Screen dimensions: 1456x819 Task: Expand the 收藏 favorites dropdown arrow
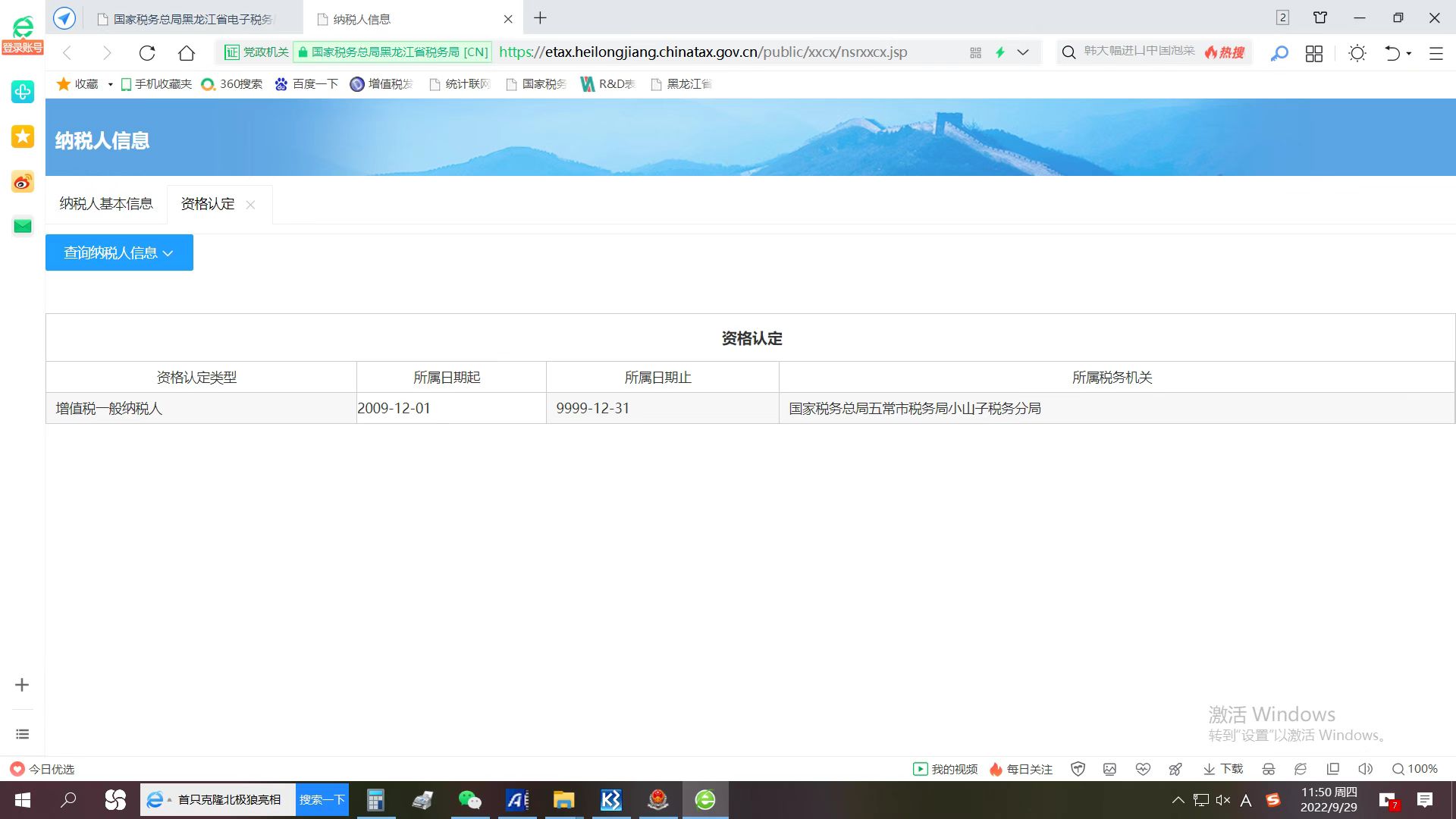111,84
